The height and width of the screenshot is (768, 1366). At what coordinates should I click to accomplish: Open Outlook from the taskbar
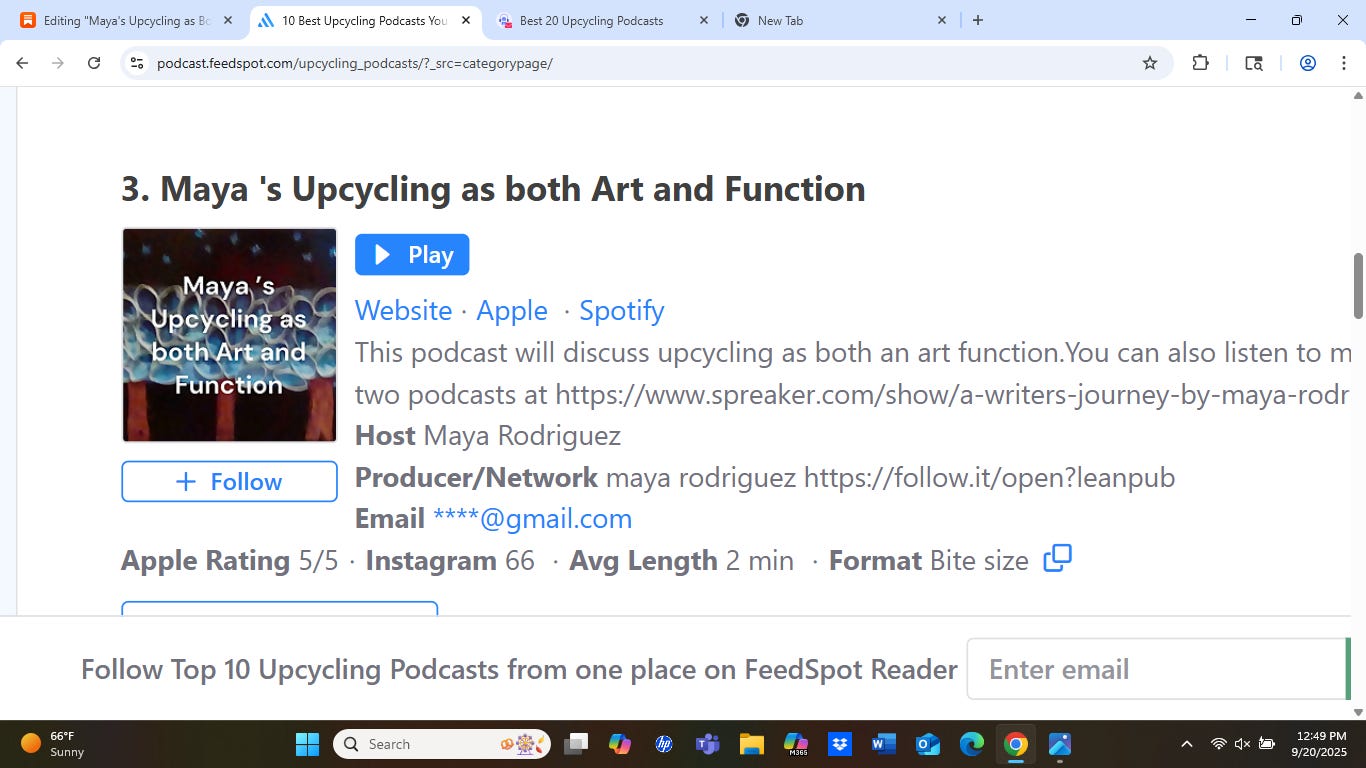coord(928,744)
